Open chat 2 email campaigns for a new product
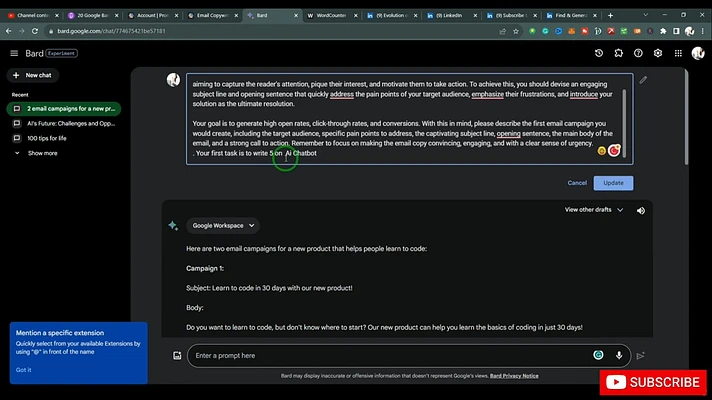The width and height of the screenshot is (712, 400). point(64,109)
